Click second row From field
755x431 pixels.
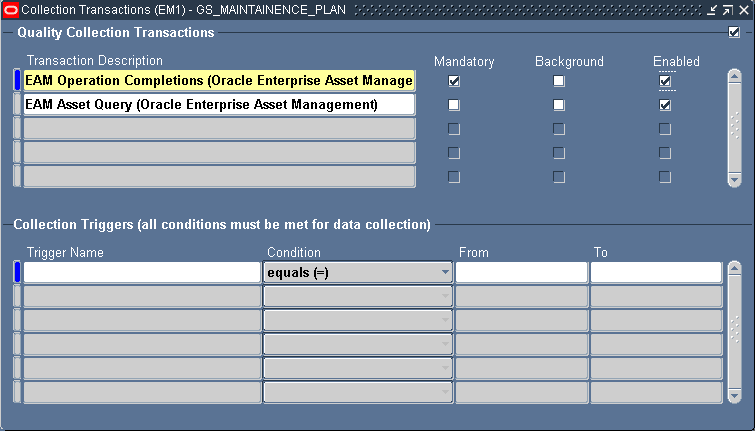(x=521, y=297)
